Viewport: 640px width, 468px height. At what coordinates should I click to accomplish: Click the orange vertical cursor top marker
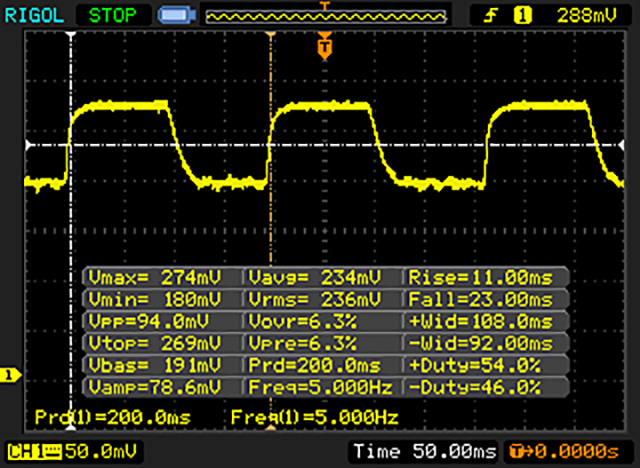pyautogui.click(x=271, y=35)
